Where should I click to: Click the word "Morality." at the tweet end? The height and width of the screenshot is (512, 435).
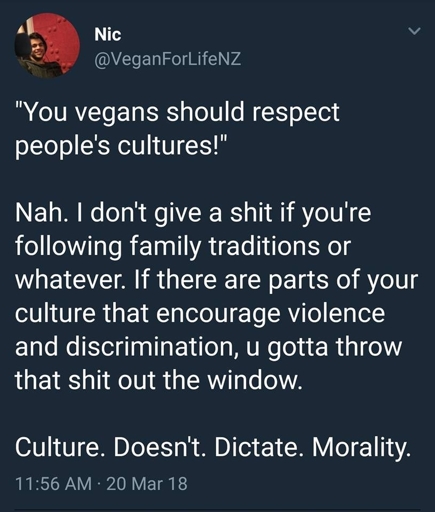[x=362, y=448]
